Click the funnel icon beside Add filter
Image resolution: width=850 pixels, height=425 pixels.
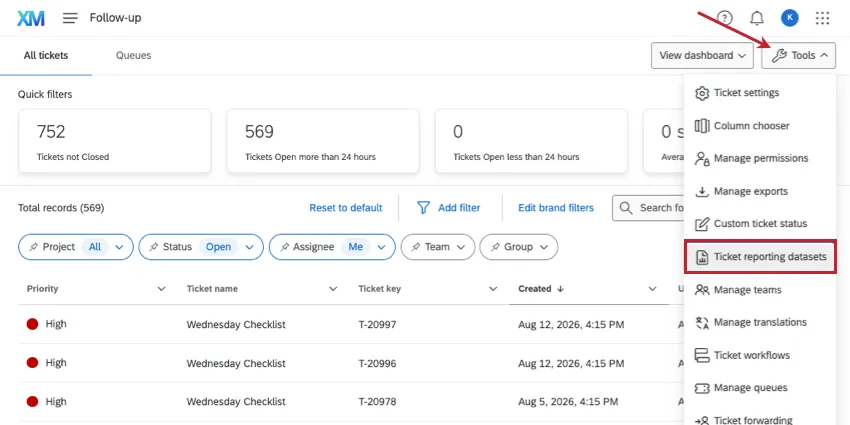click(x=423, y=208)
